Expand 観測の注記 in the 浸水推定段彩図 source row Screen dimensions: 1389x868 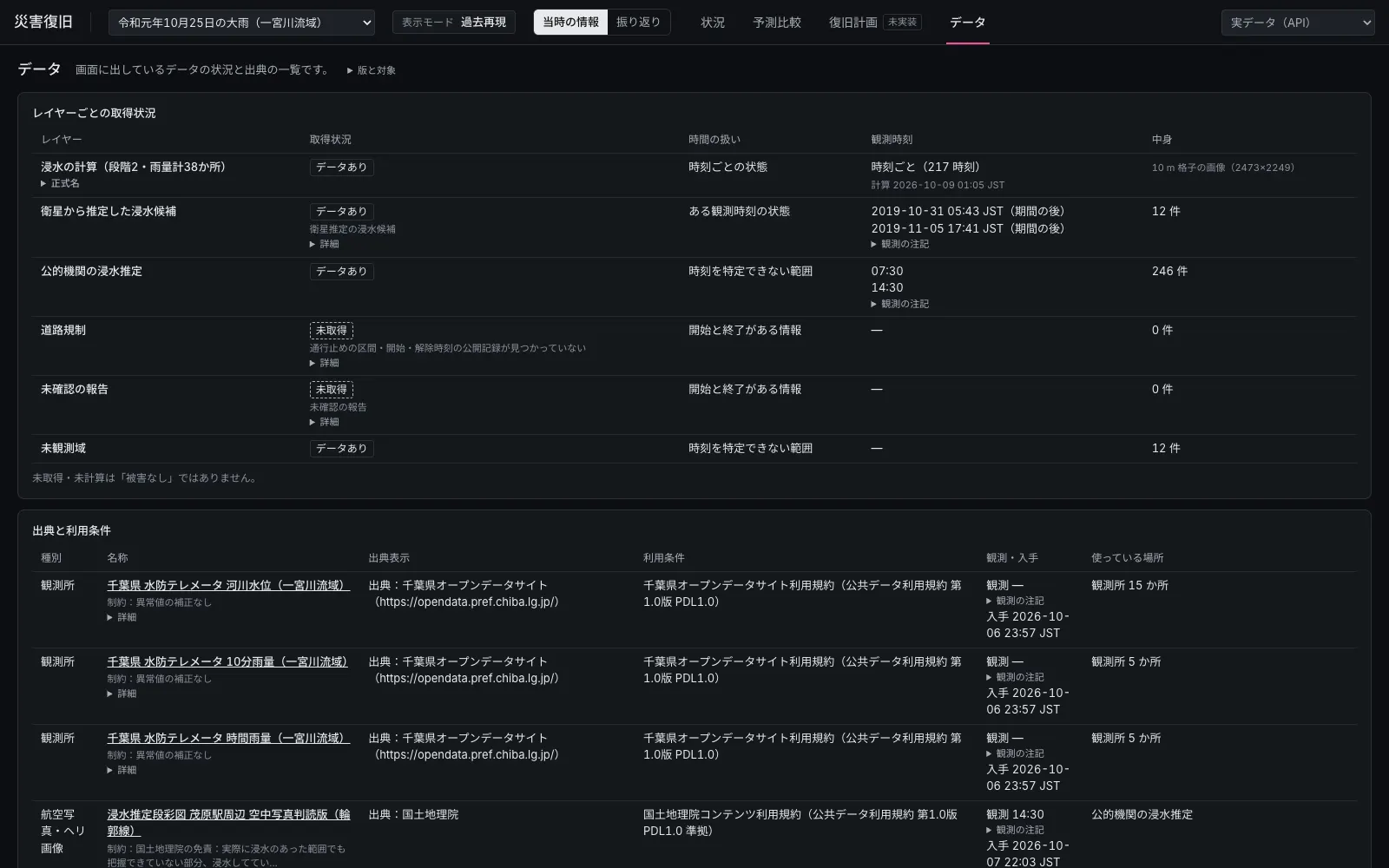[x=1015, y=831]
